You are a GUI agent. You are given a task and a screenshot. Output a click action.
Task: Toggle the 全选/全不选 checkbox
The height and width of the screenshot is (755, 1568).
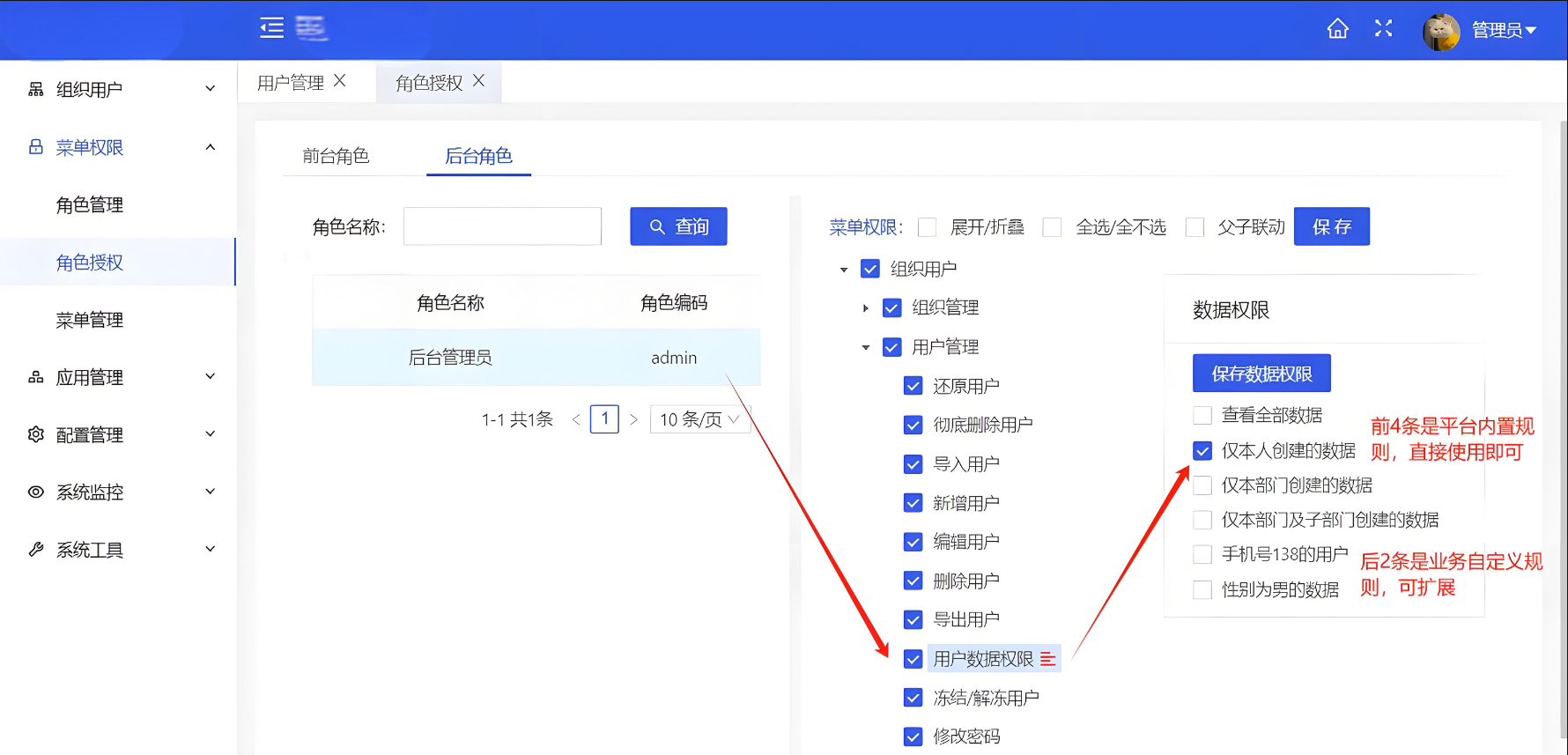(x=1052, y=227)
